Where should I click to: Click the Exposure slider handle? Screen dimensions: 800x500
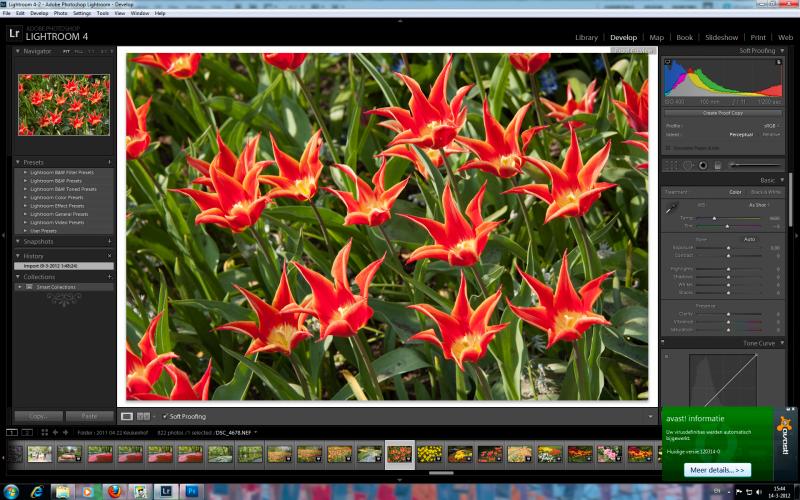[728, 248]
